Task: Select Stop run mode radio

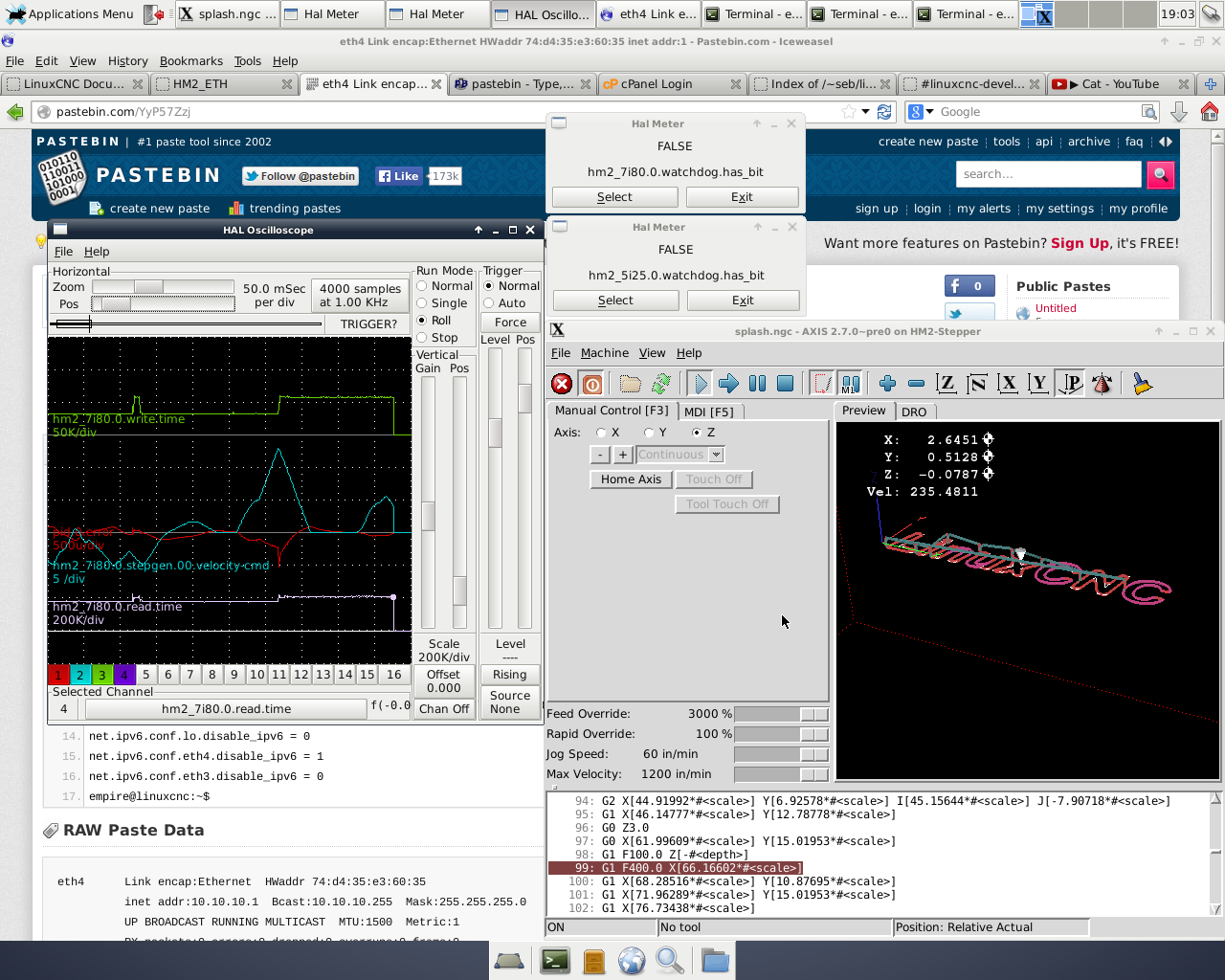Action: 421,338
